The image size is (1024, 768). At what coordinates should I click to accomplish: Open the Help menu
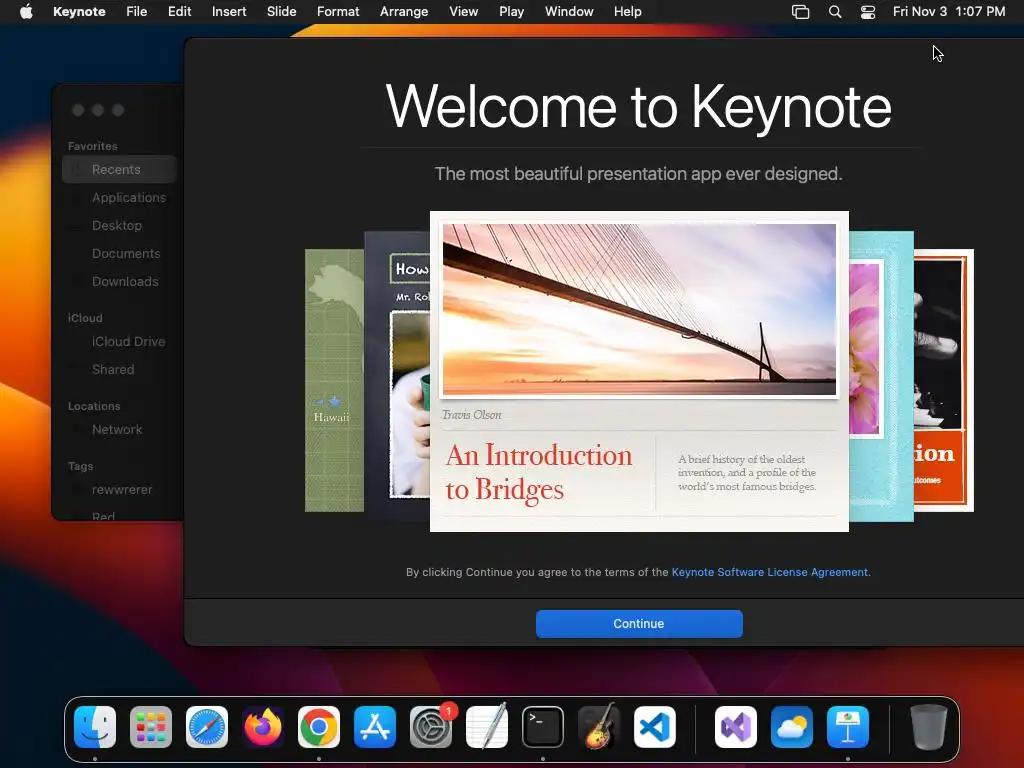(628, 12)
